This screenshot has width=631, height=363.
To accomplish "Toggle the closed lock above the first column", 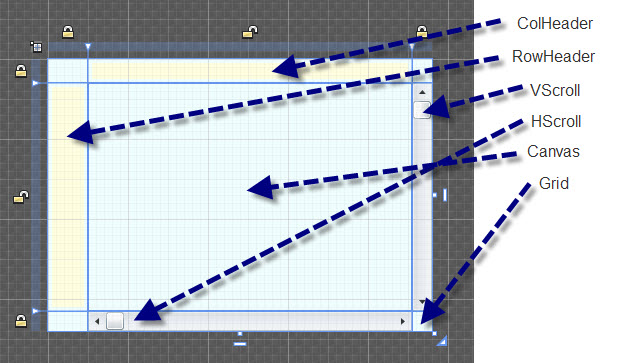I will [x=68, y=32].
